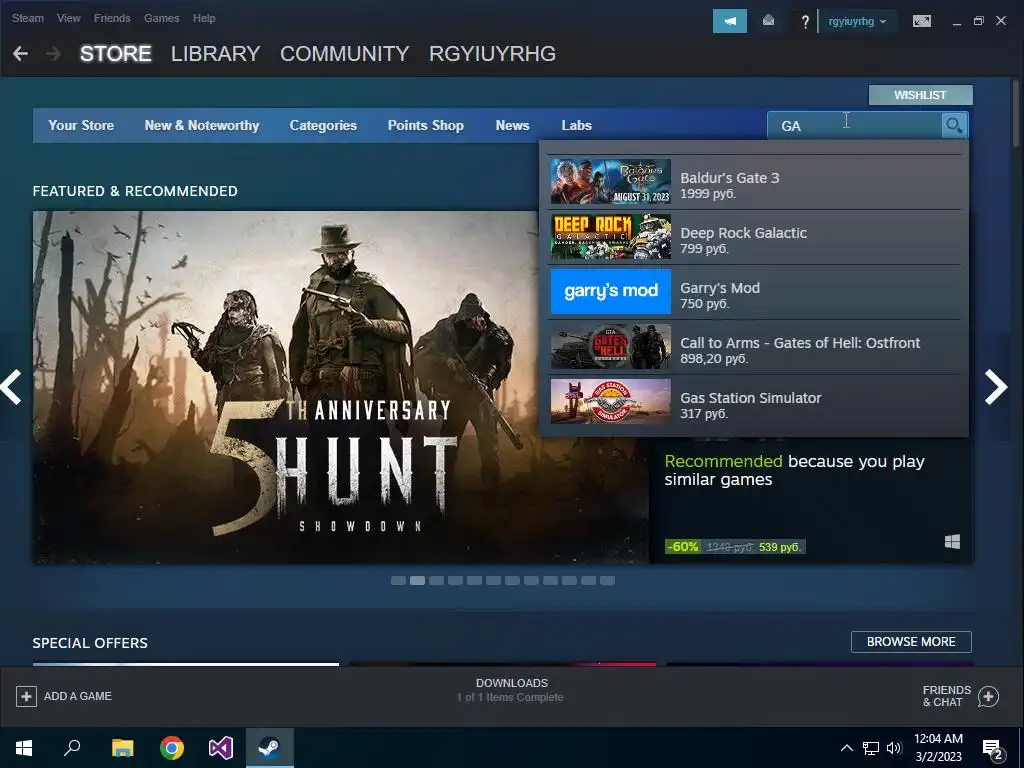Open the Labs link
This screenshot has width=1024, height=768.
(x=577, y=125)
